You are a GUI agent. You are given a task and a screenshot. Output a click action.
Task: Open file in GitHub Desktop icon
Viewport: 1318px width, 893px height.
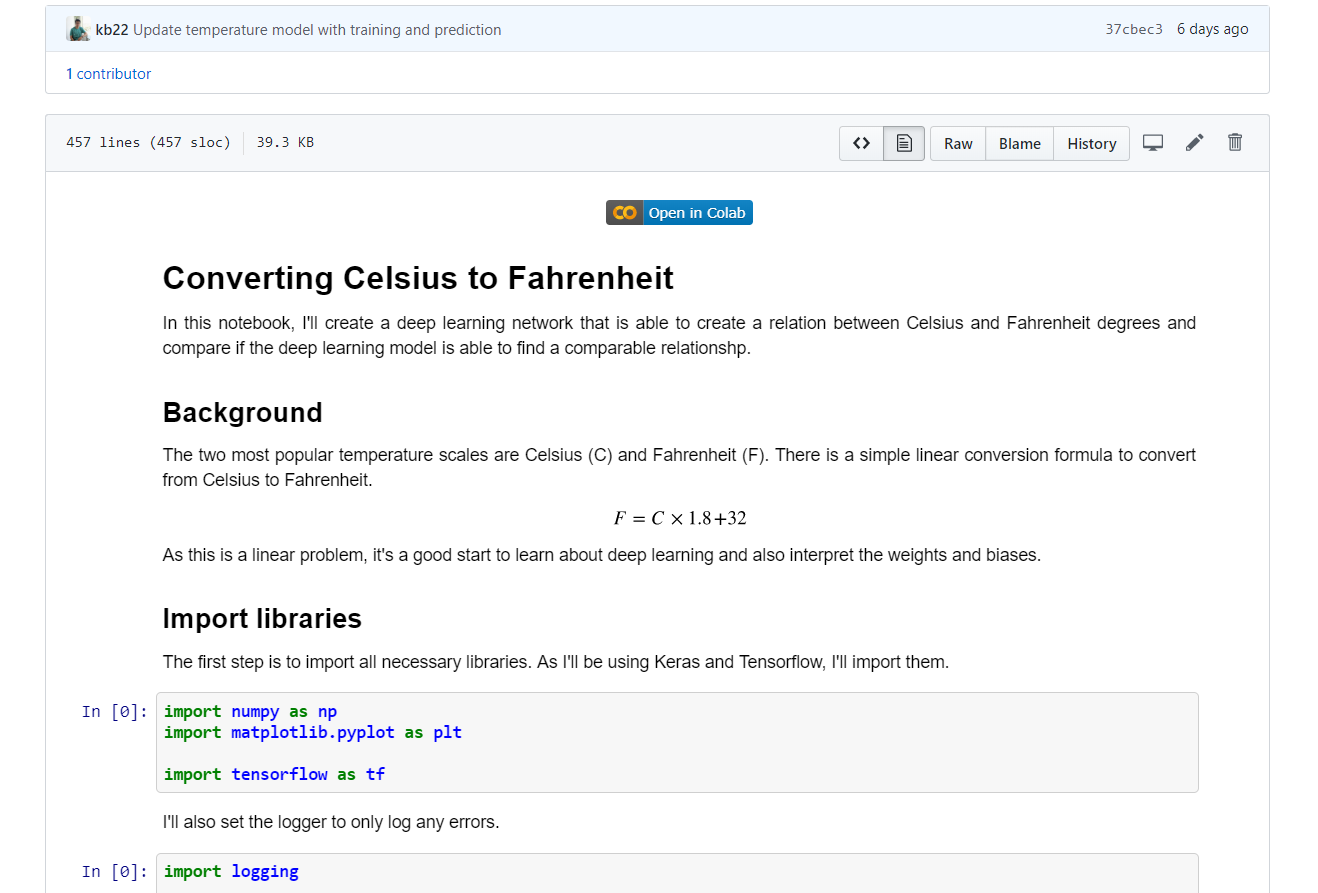1153,143
